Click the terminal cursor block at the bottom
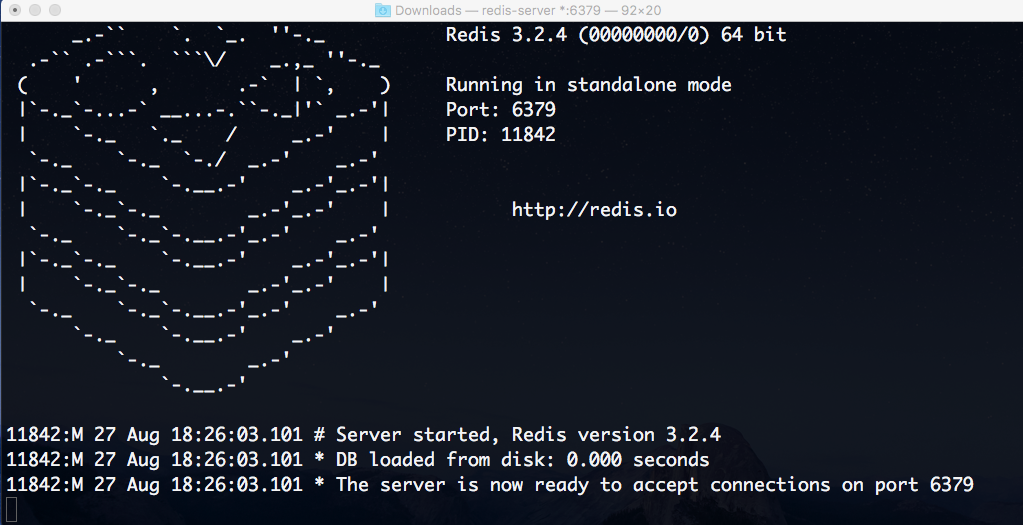This screenshot has width=1023, height=525. tap(11, 509)
